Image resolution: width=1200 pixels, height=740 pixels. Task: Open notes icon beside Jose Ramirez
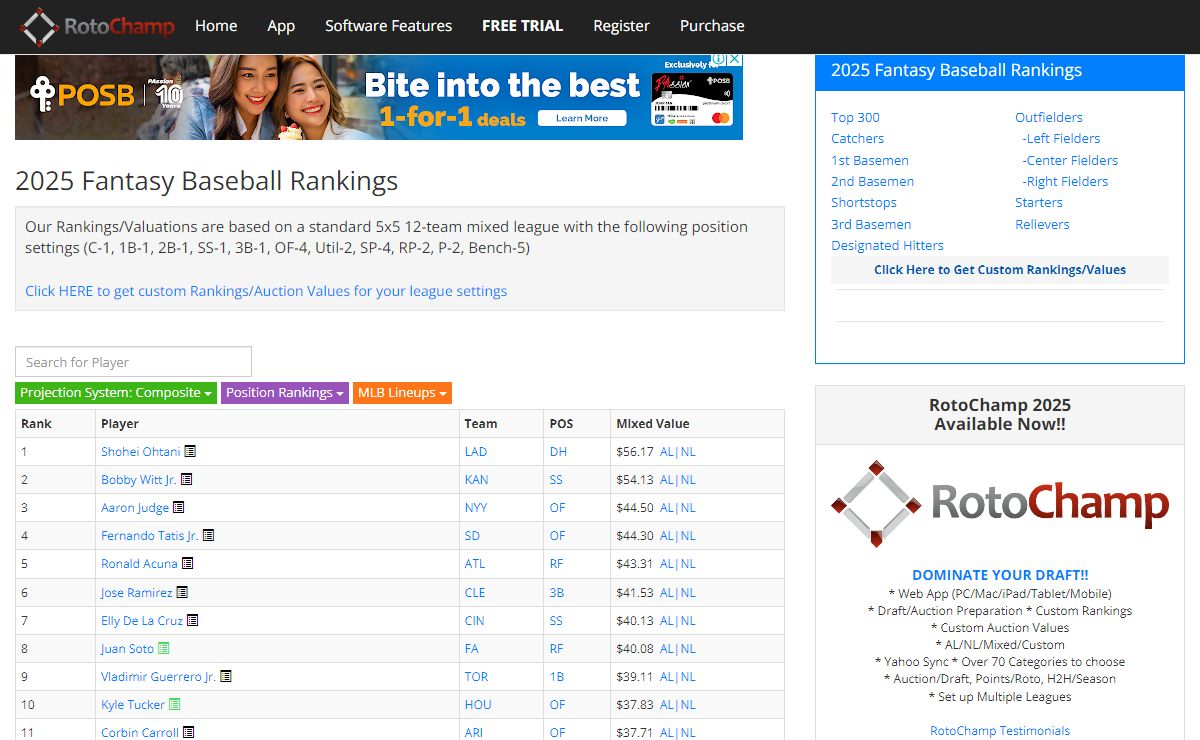182,593
